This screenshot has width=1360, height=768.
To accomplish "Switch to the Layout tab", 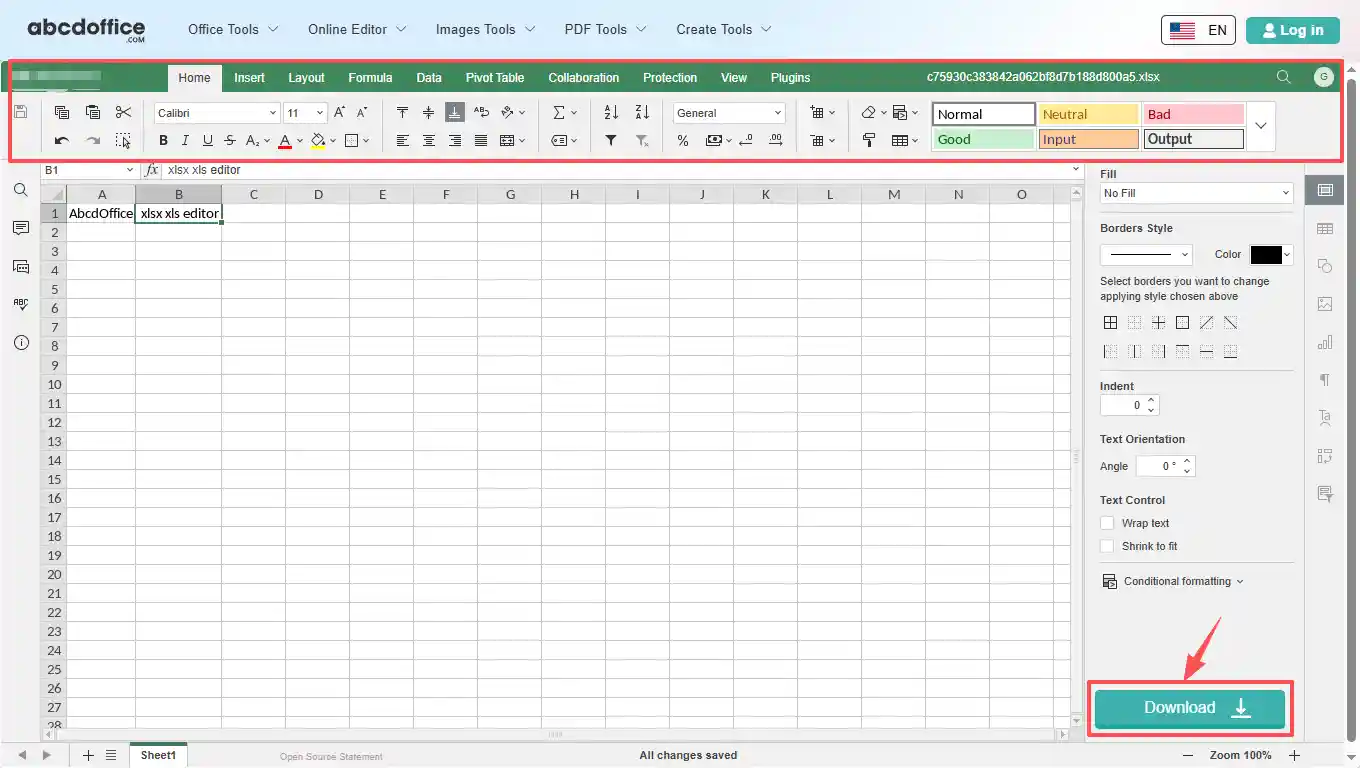I will (306, 77).
